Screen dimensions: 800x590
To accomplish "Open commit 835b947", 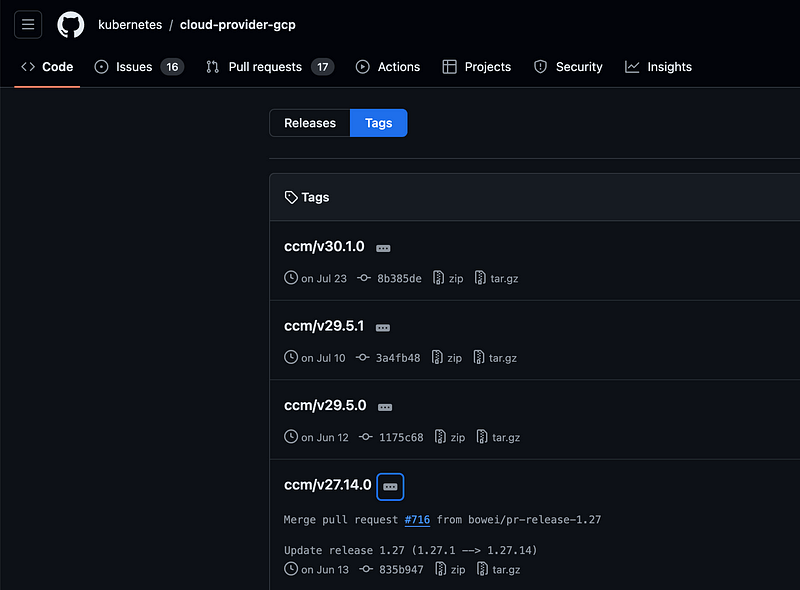I will [x=401, y=570].
